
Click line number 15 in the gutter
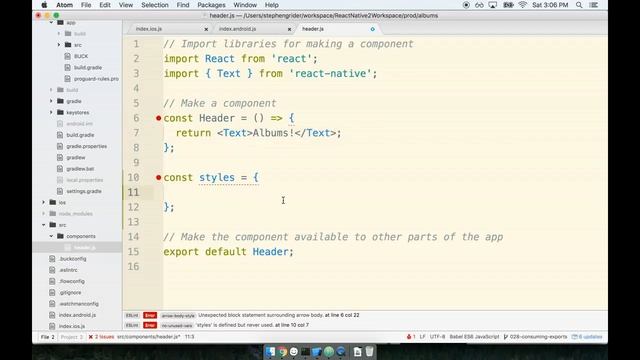click(133, 252)
